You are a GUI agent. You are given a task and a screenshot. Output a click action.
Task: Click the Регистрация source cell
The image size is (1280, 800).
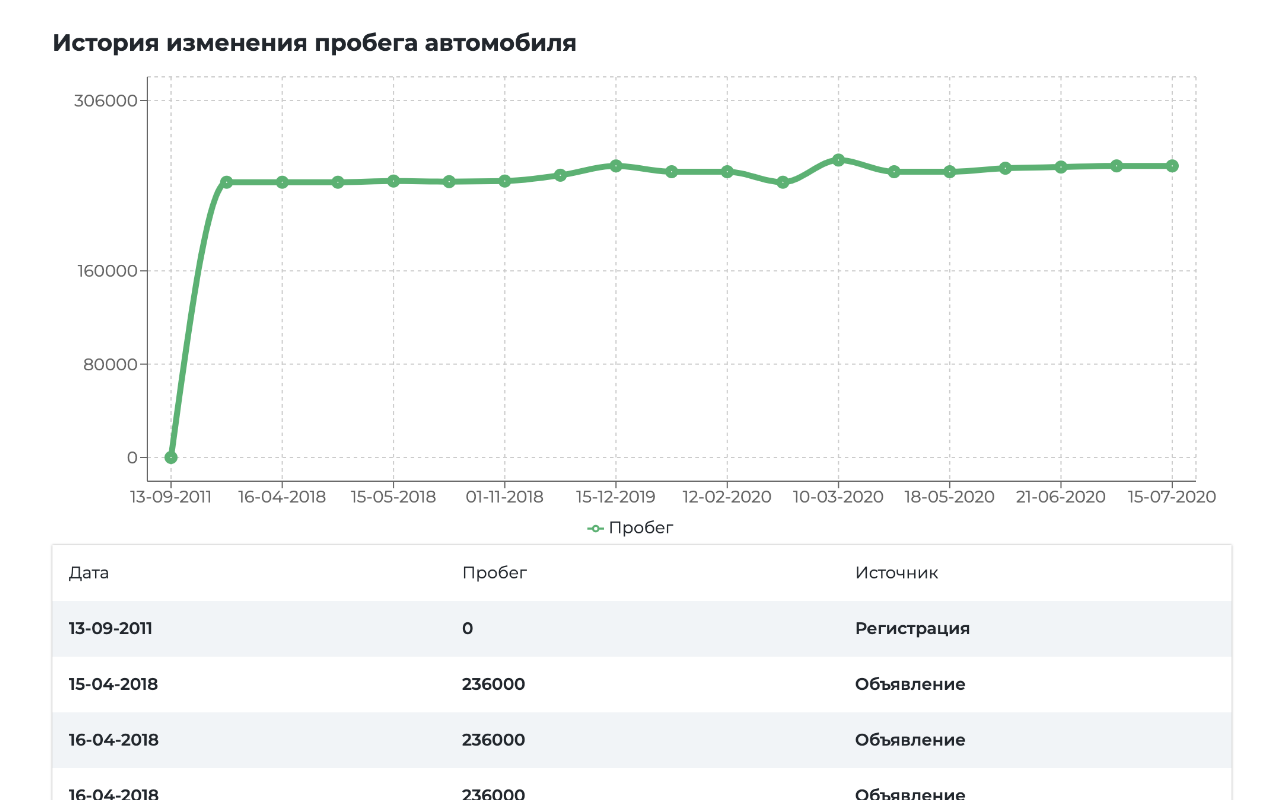[x=912, y=629]
